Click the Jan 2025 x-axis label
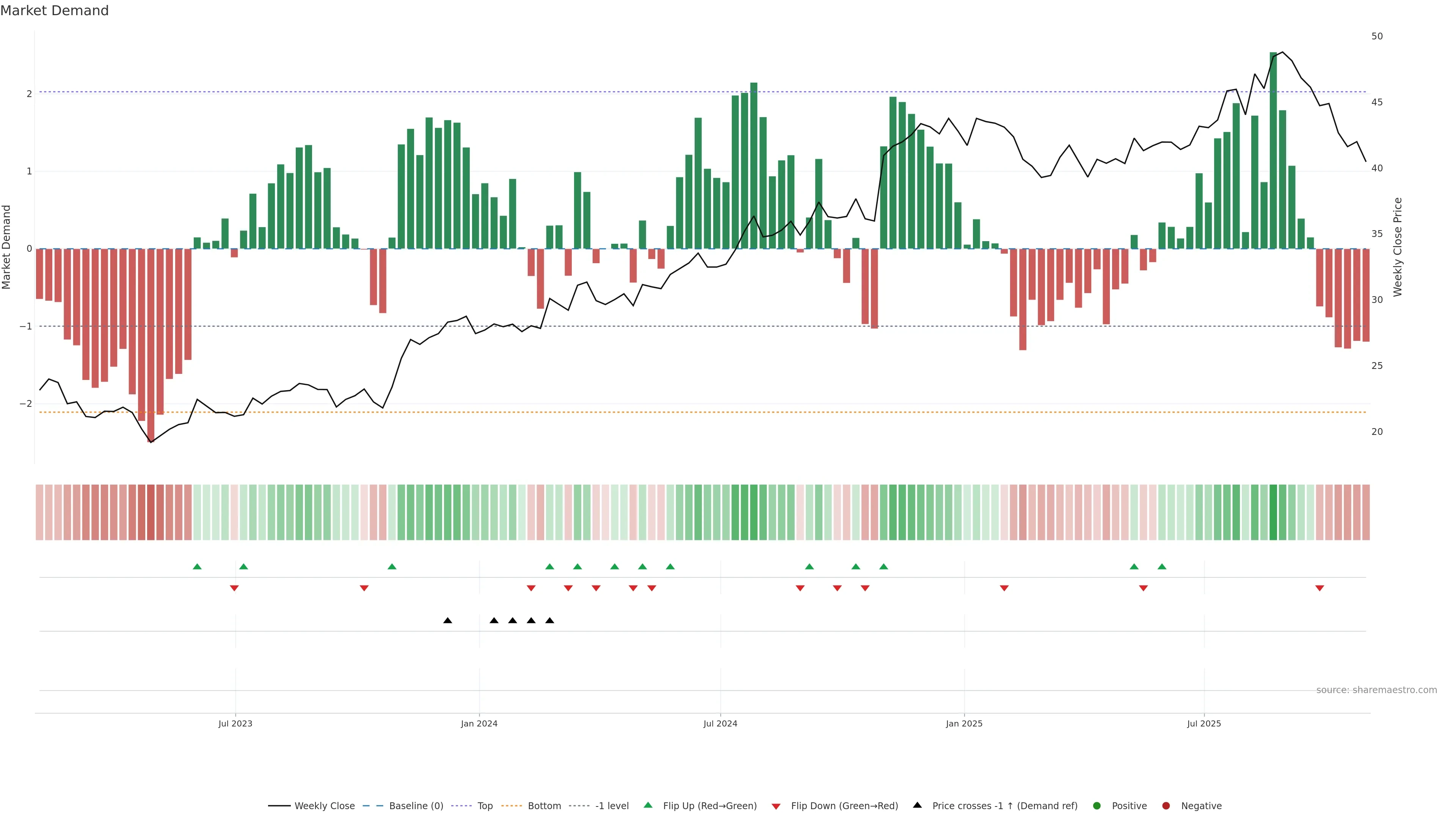The image size is (1456, 819). (964, 724)
